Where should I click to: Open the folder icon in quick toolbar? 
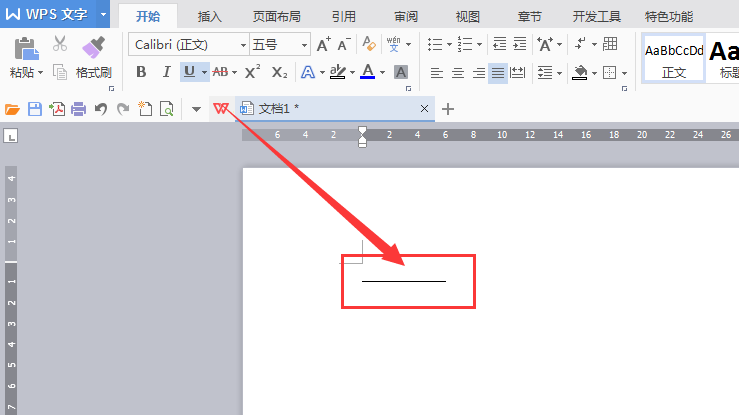12,109
